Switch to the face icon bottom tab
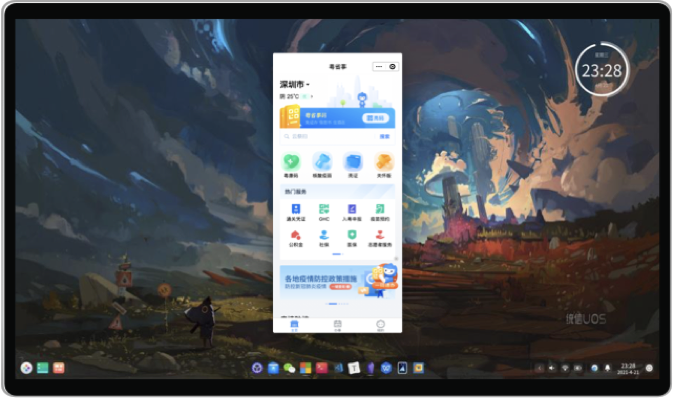 [x=380, y=325]
